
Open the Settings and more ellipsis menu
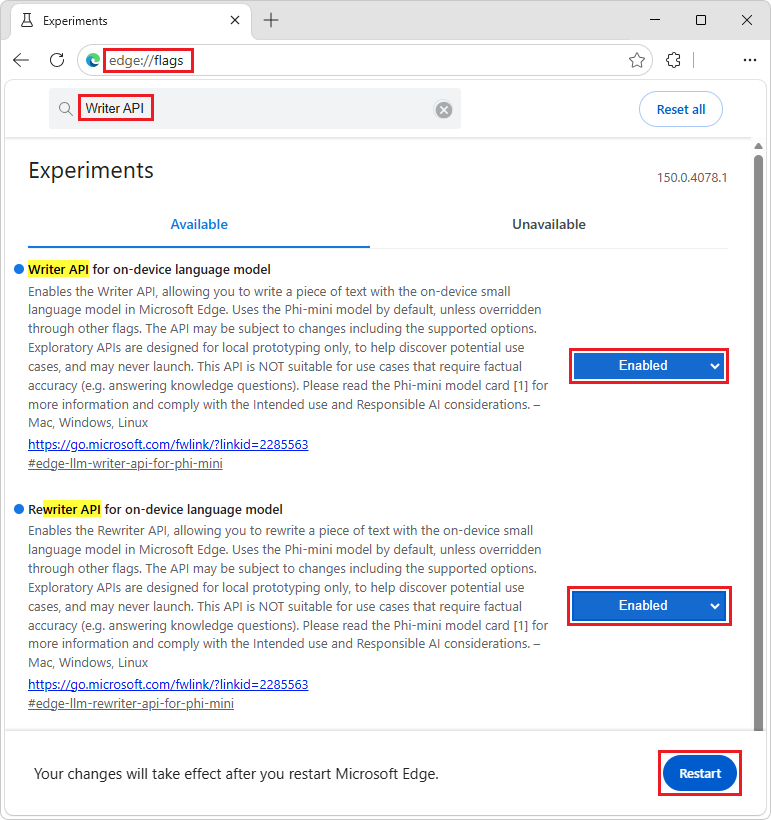(x=750, y=60)
